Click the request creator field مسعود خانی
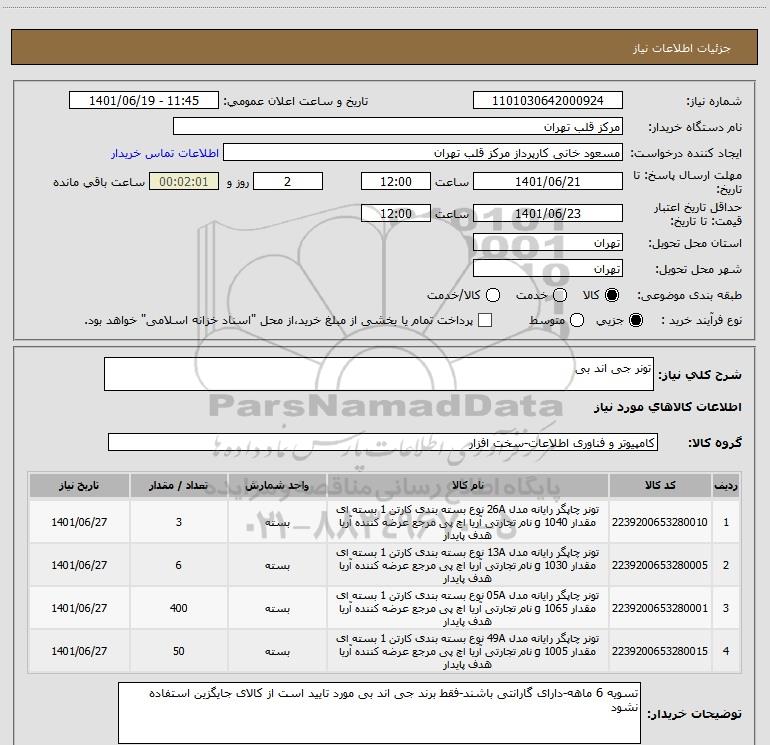 [x=423, y=153]
